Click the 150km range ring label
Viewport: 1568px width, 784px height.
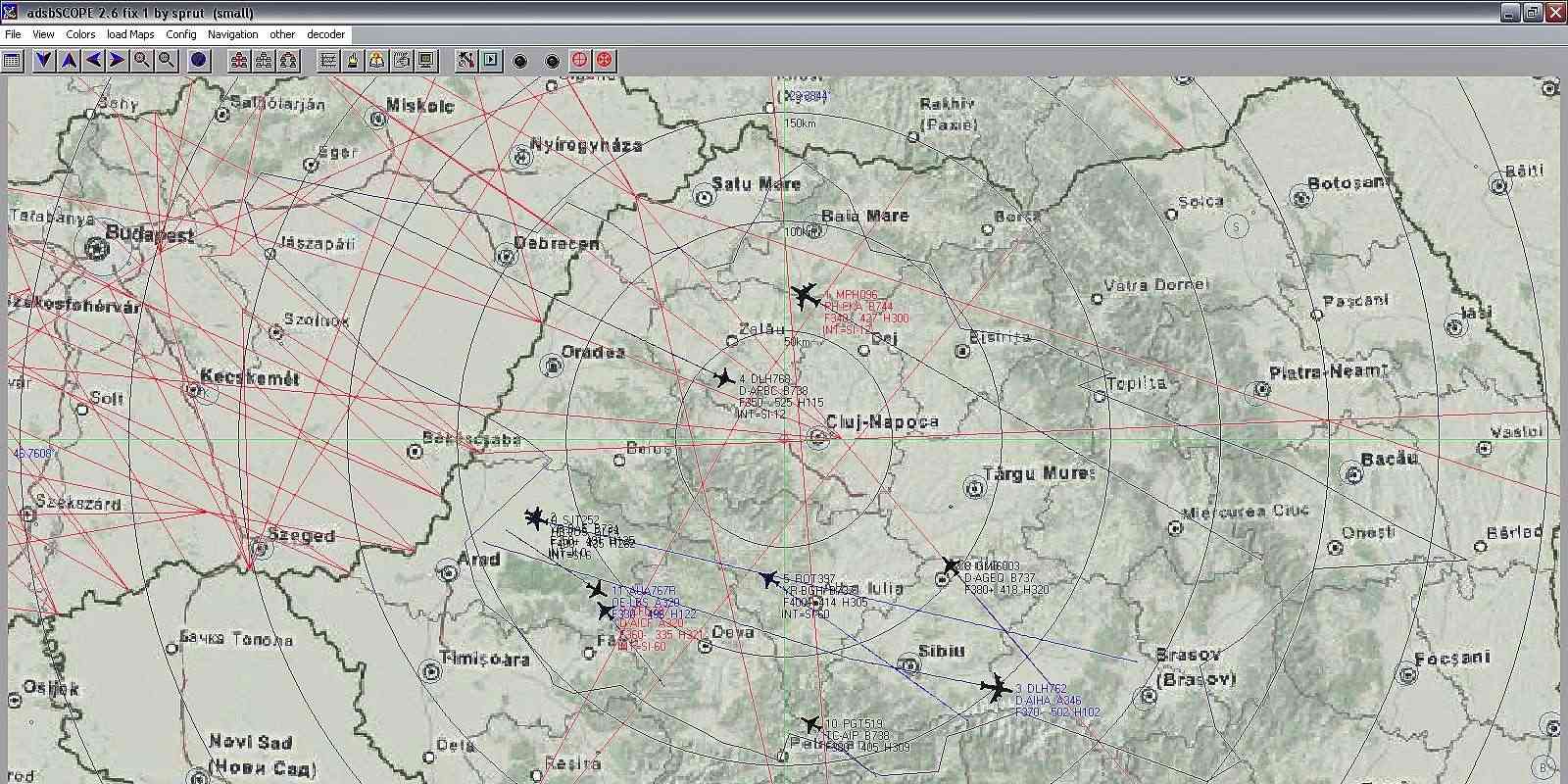pyautogui.click(x=800, y=123)
